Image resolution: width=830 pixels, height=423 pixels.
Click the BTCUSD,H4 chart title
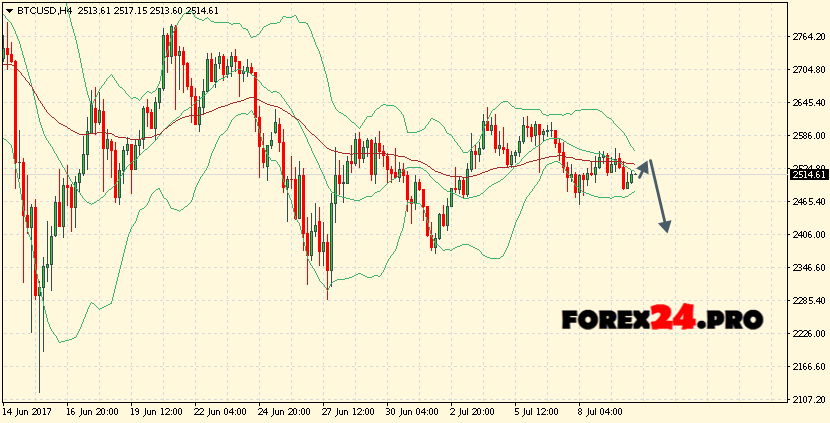click(41, 10)
